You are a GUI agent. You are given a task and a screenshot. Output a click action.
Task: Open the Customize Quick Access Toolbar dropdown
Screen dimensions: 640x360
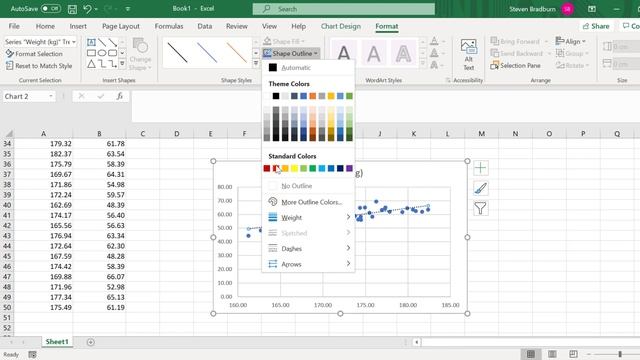coord(128,9)
